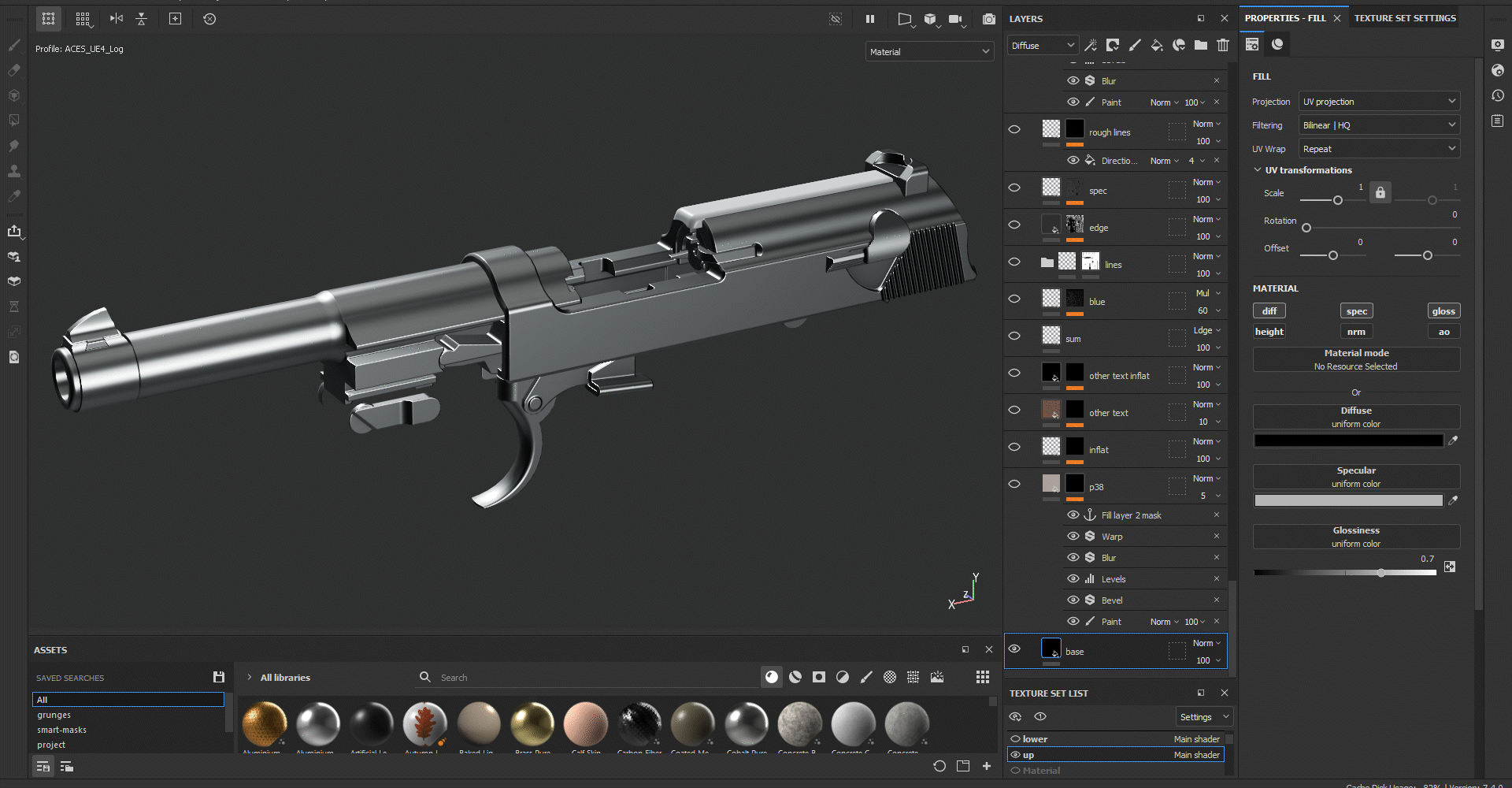The height and width of the screenshot is (788, 1512).
Task: Create a new layer group folder
Action: coord(1200,46)
